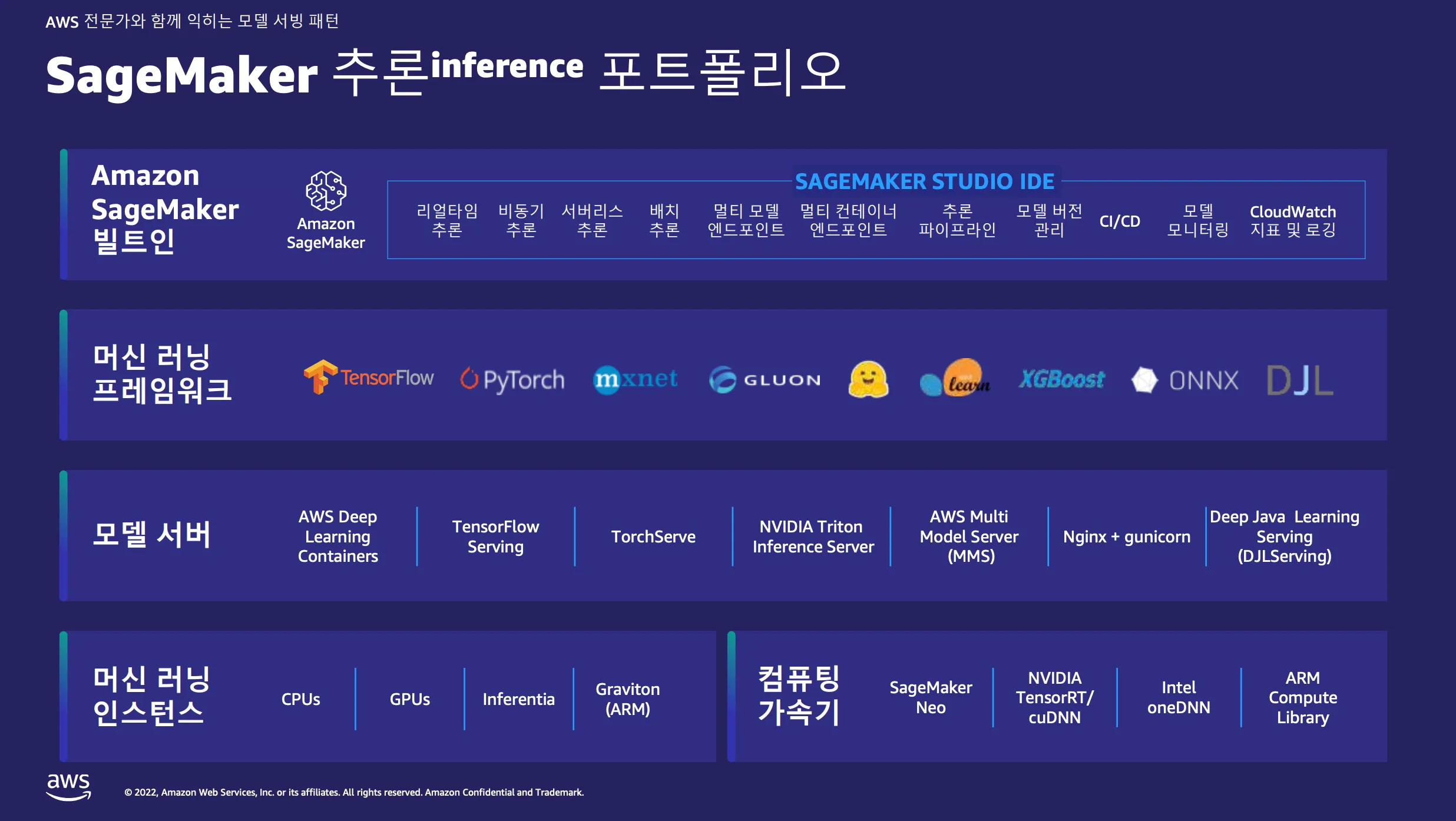Click the 멀티 컨테이너 엔드포인트 item

[x=848, y=220]
